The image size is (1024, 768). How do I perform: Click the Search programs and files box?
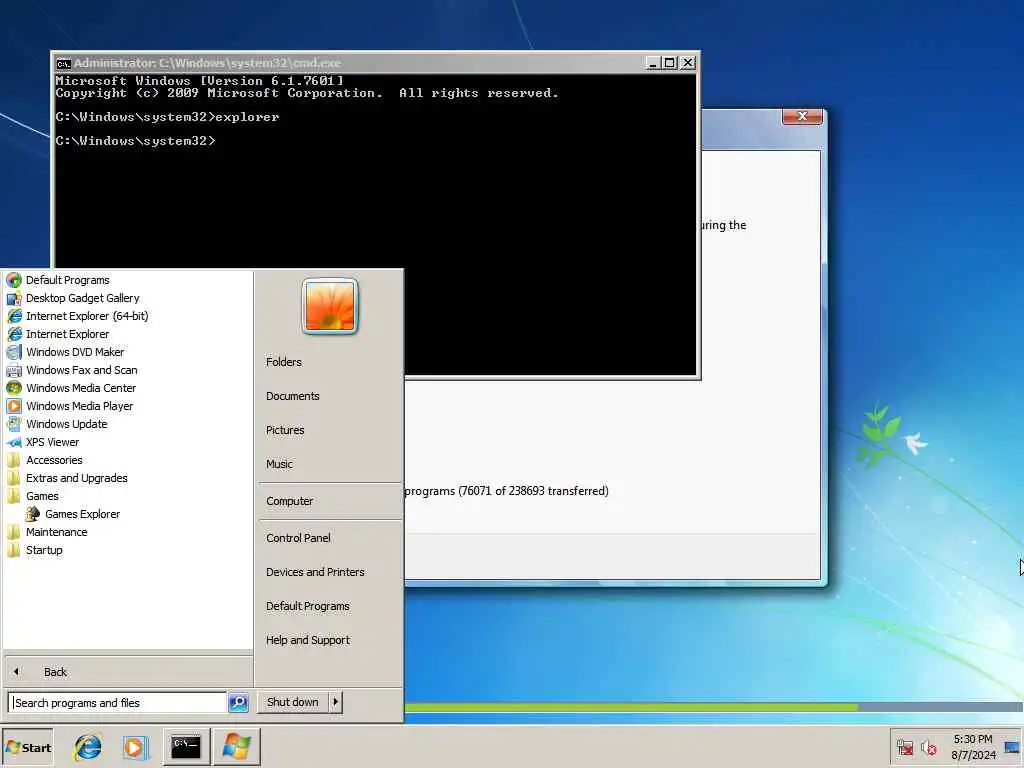coord(118,703)
